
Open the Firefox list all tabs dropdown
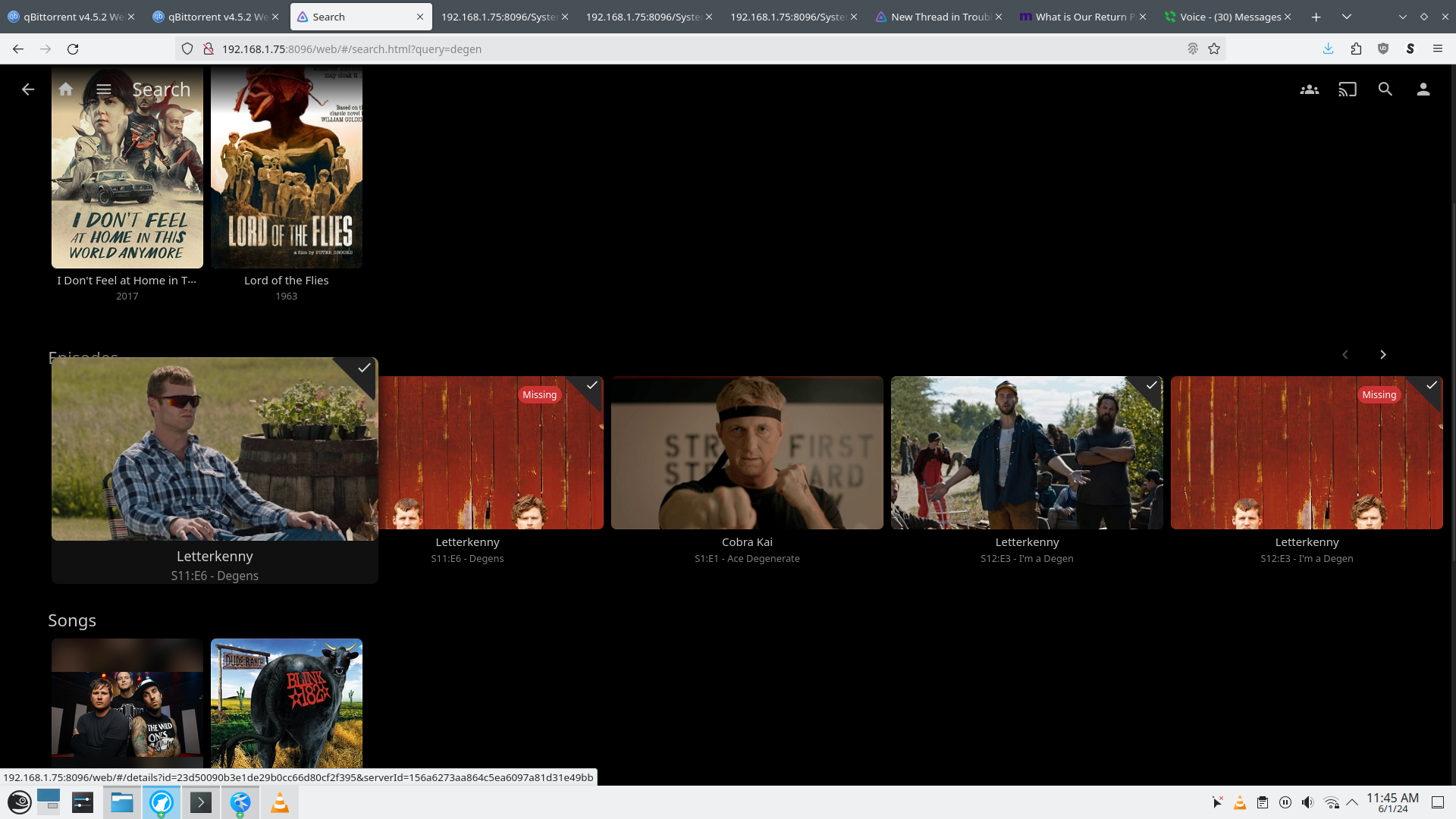pyautogui.click(x=1347, y=17)
